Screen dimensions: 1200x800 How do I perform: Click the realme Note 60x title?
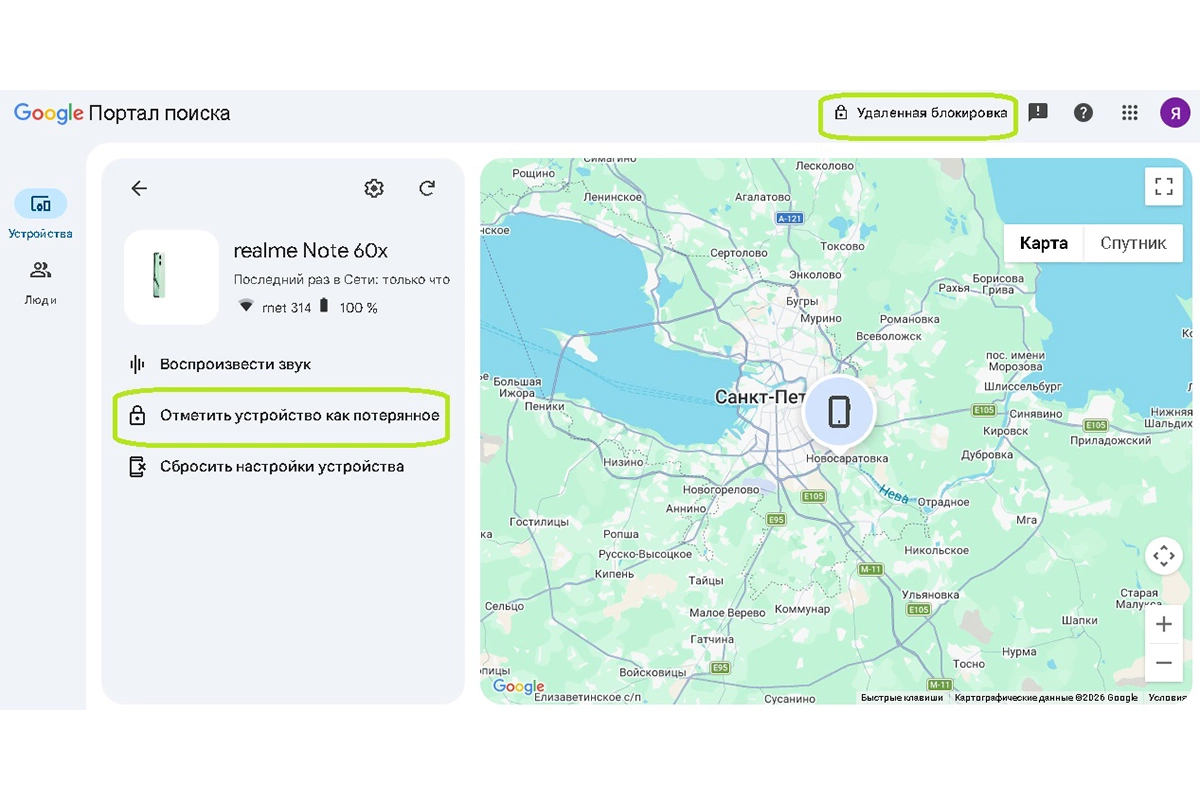tap(310, 250)
